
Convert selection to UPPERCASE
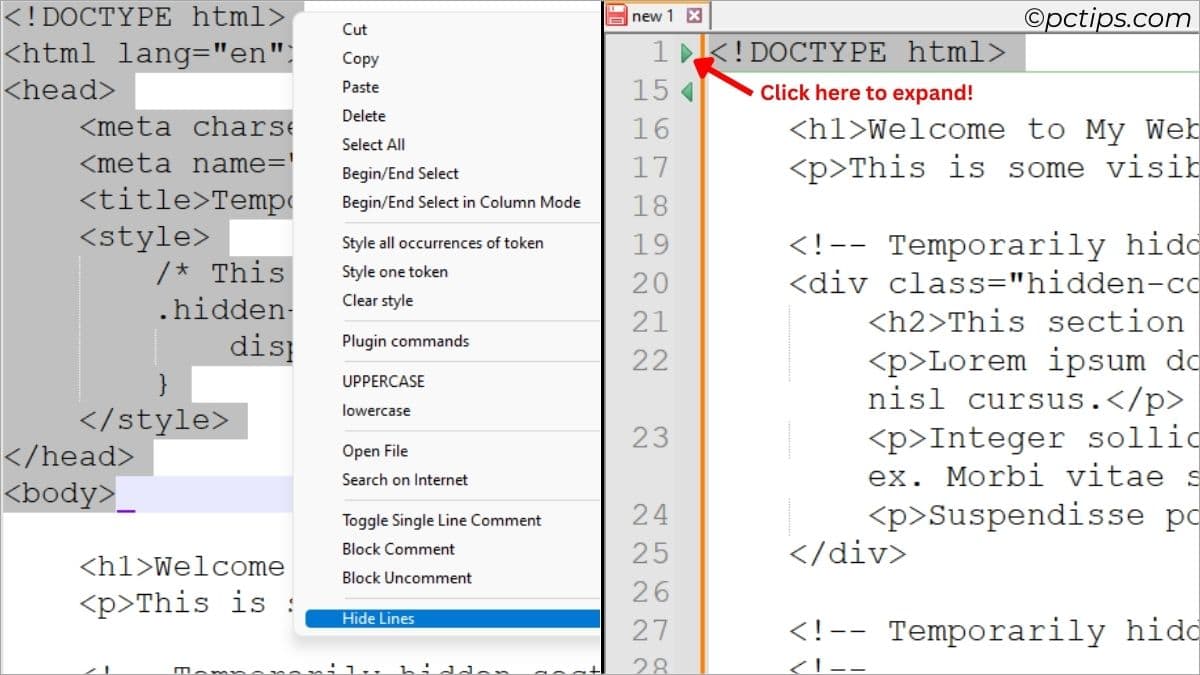tap(383, 381)
